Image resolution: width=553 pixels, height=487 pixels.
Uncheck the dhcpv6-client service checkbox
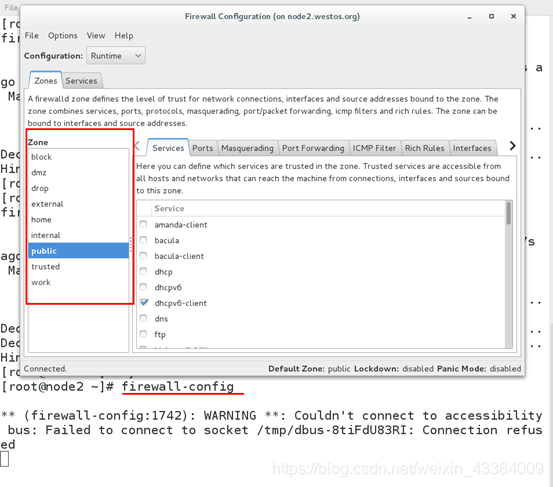point(144,303)
